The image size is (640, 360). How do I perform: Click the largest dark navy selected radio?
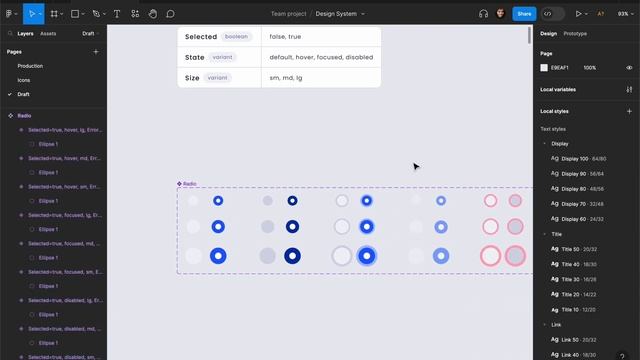292,256
